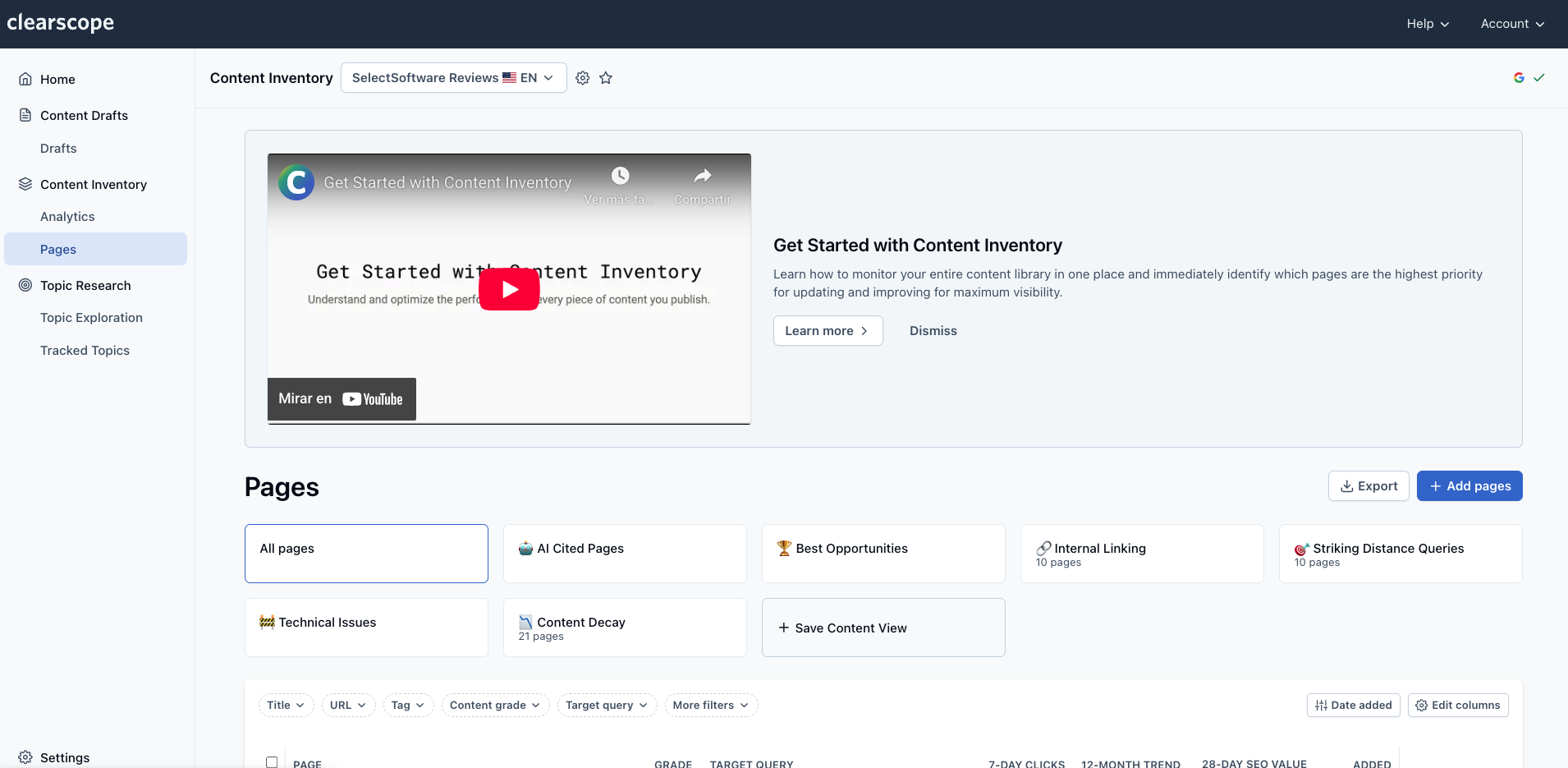This screenshot has width=1568, height=768.
Task: Select the Home icon in the sidebar
Action: (x=26, y=78)
